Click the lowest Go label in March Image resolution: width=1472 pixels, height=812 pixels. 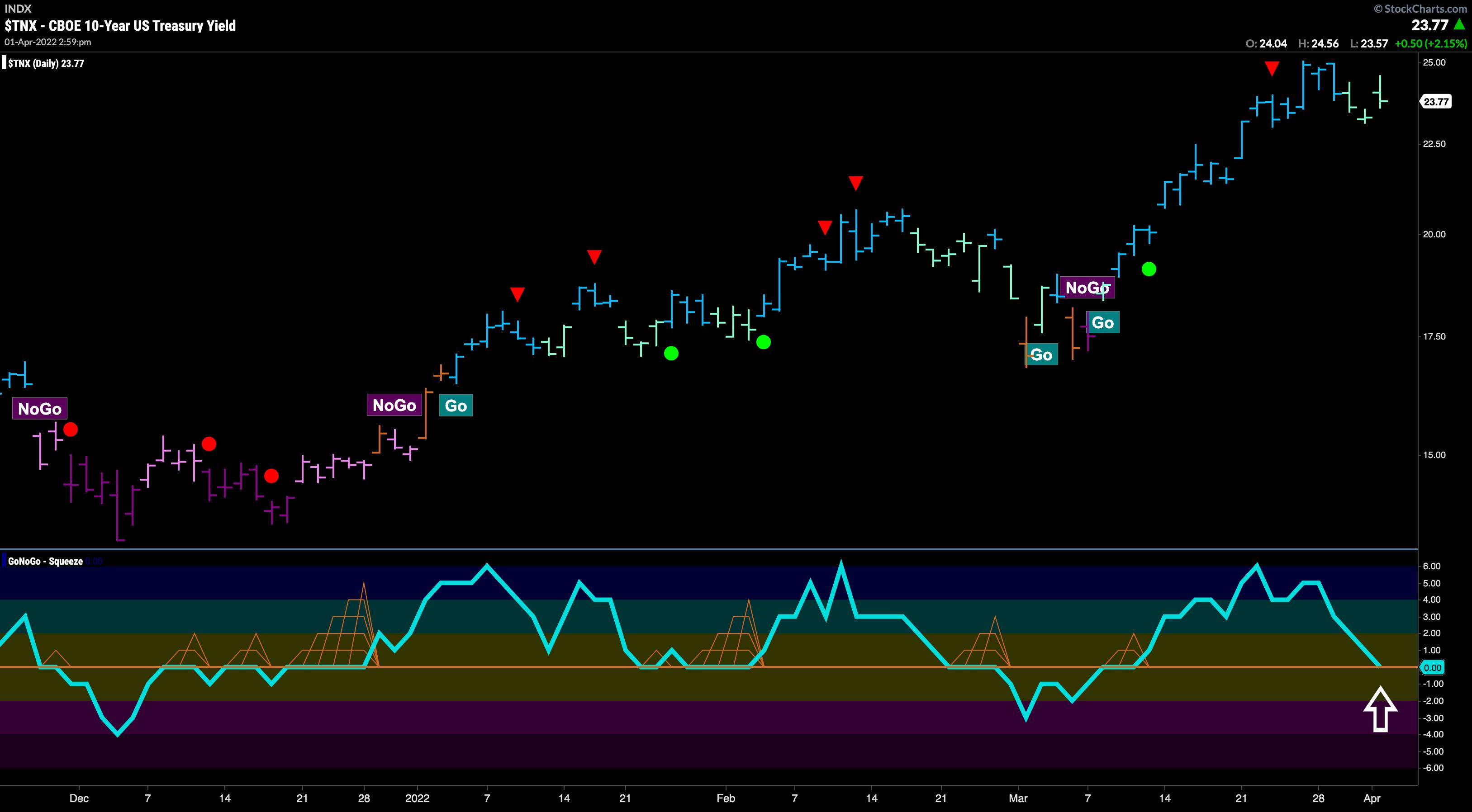click(x=1041, y=355)
